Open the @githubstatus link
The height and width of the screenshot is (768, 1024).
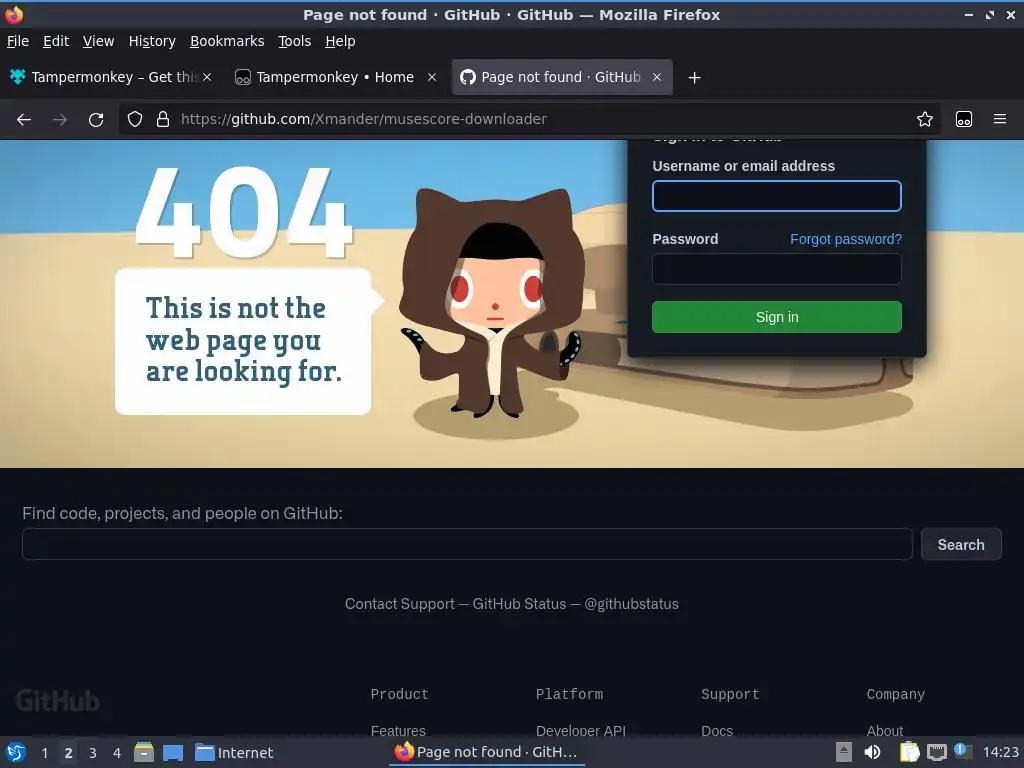[x=631, y=604]
